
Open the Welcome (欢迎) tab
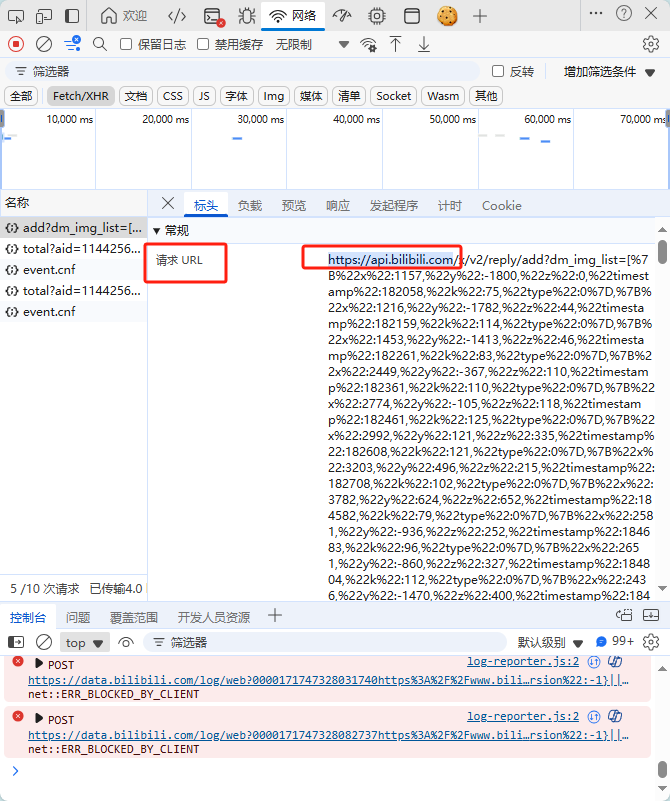point(124,16)
